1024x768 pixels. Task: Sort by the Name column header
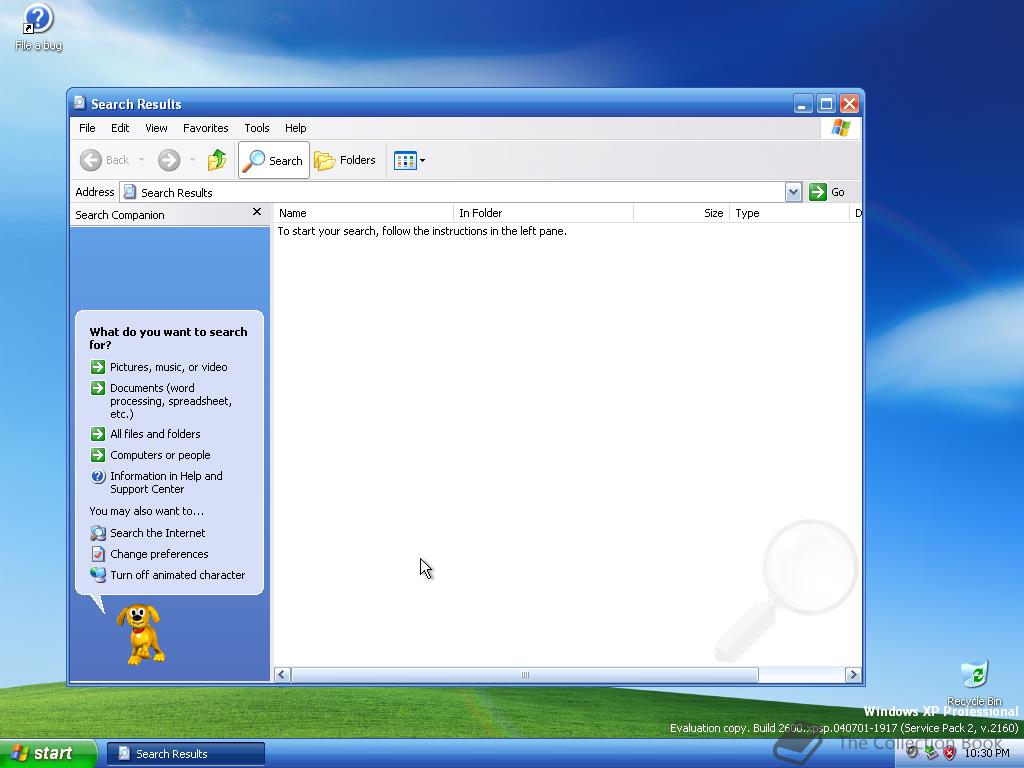pos(363,213)
